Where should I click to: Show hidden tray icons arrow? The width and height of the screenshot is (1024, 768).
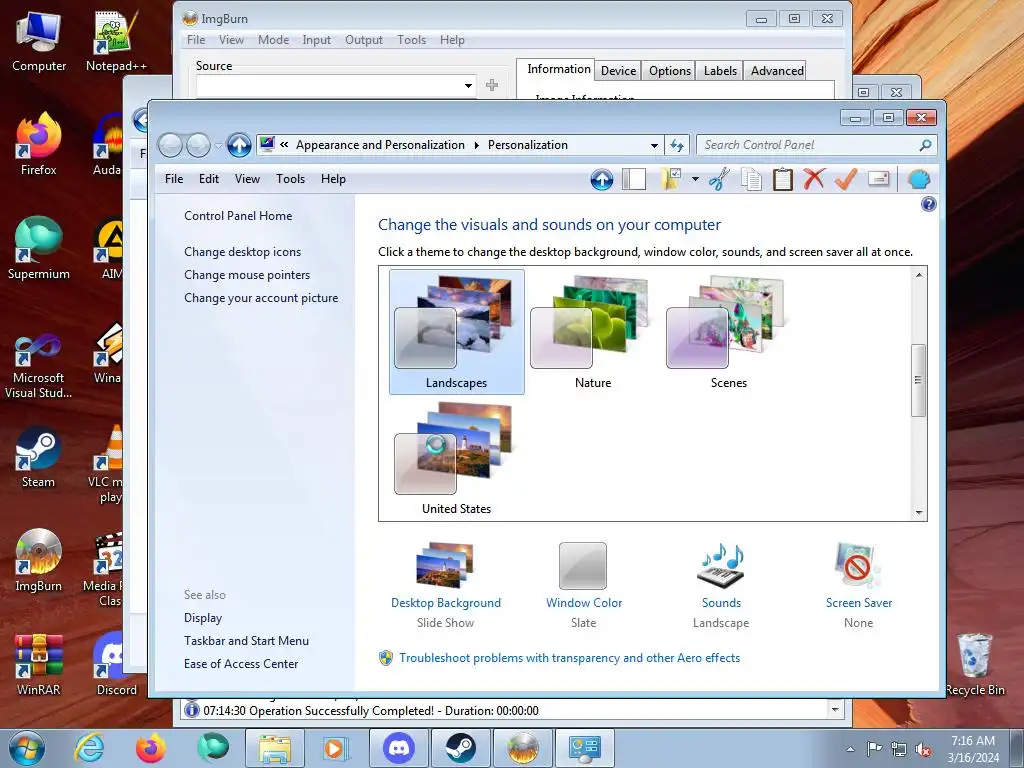pos(850,749)
